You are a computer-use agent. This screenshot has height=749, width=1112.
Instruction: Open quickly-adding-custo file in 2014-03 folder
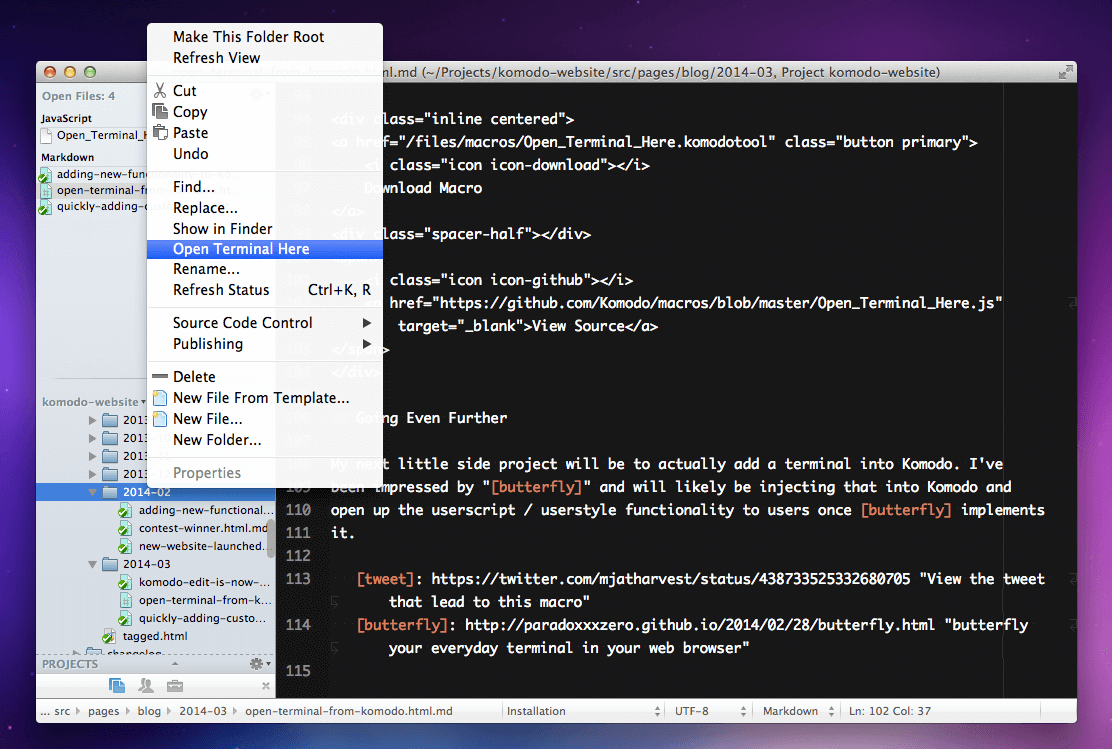click(193, 618)
